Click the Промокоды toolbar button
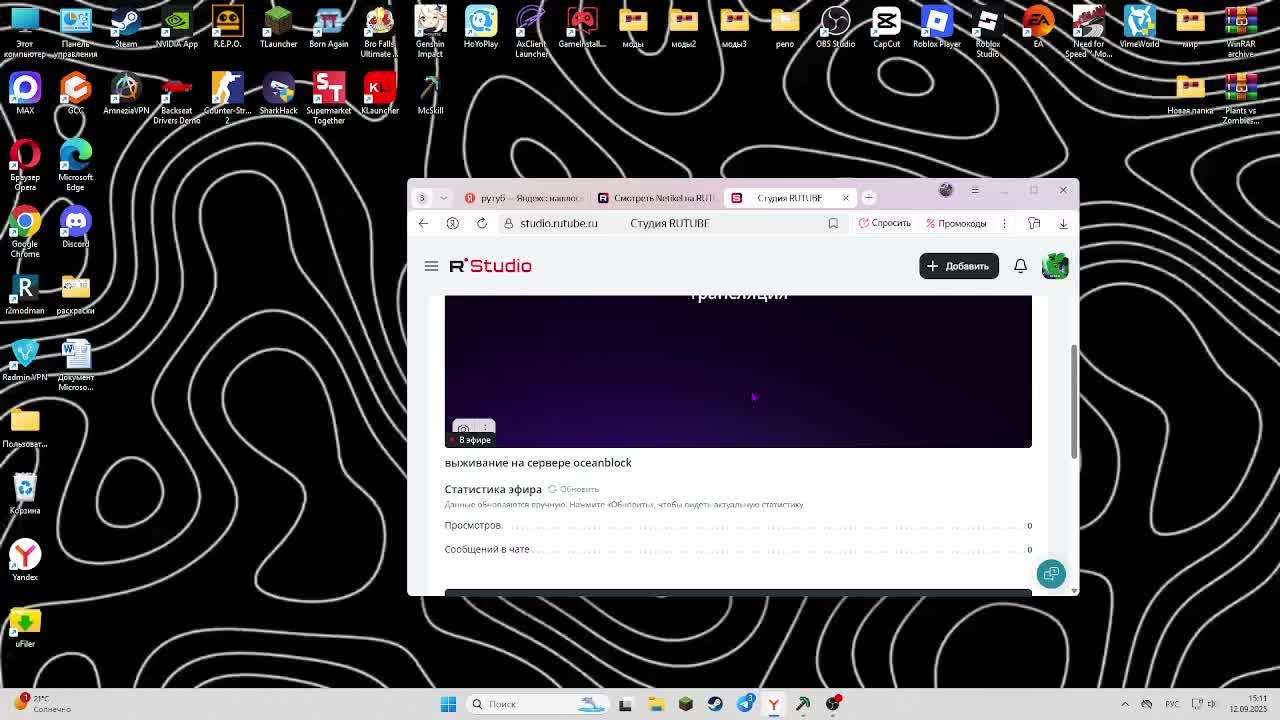This screenshot has width=1280, height=720. 956,223
